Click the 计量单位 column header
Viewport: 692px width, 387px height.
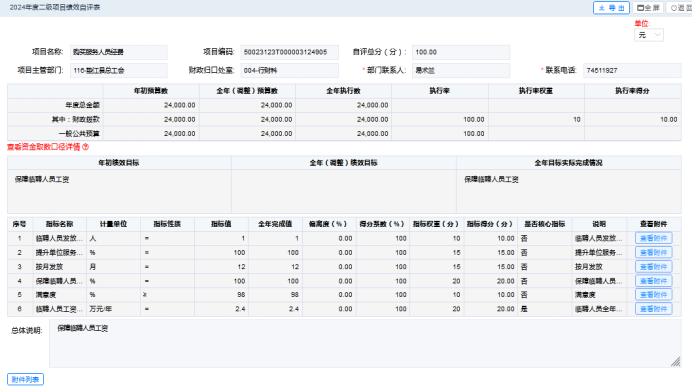click(x=113, y=224)
